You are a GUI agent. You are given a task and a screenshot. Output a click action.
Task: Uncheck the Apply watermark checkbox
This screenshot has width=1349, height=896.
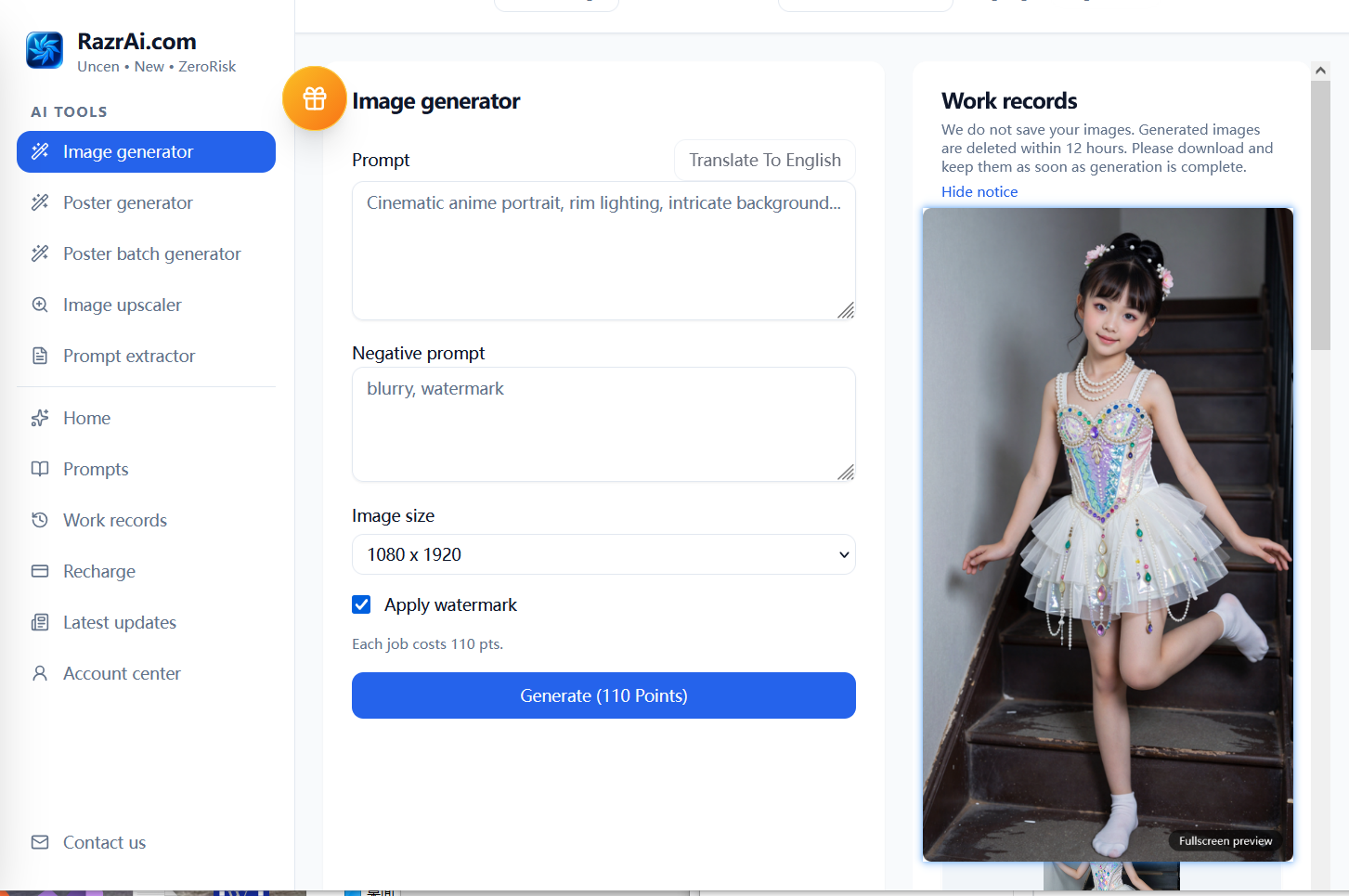pyautogui.click(x=362, y=604)
